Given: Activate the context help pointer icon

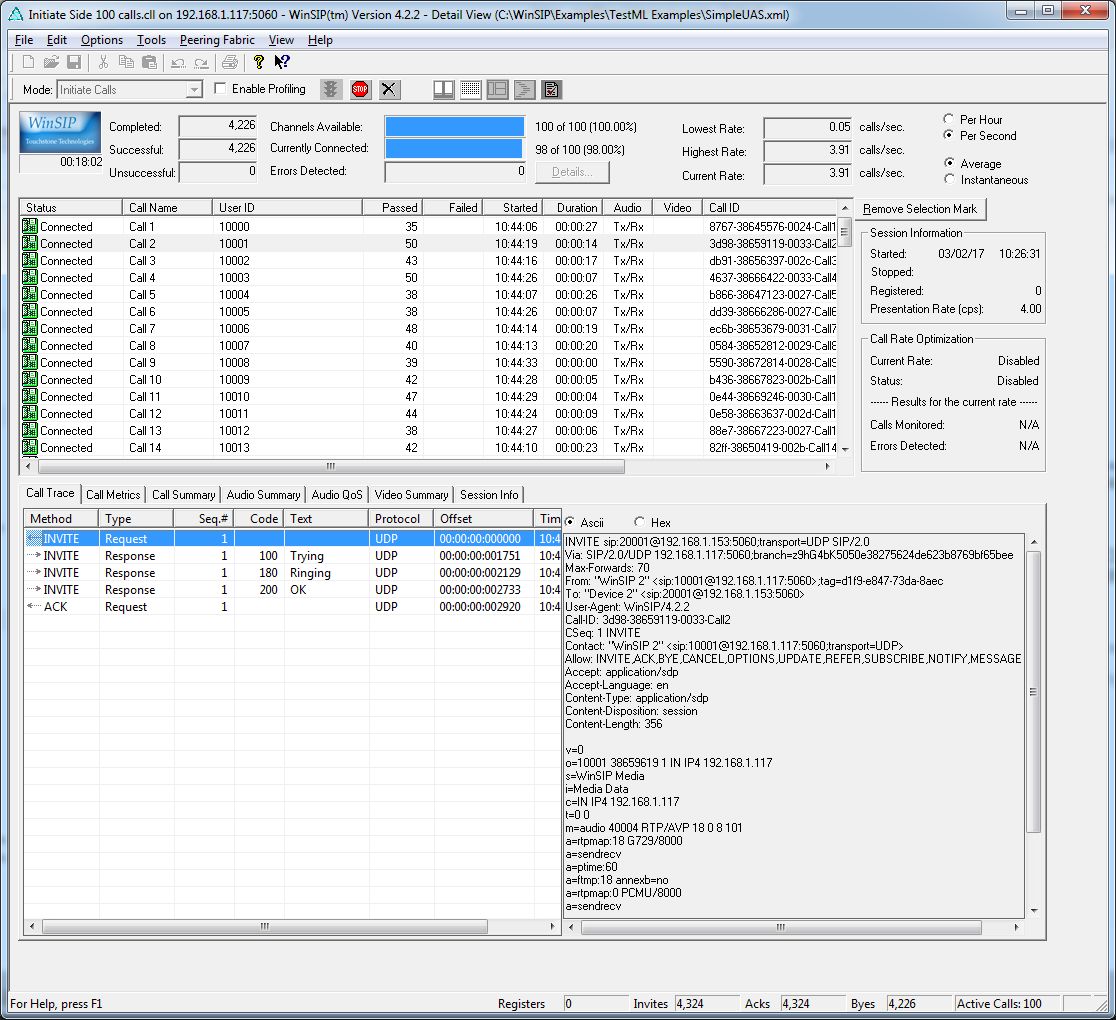Looking at the screenshot, I should pos(282,62).
